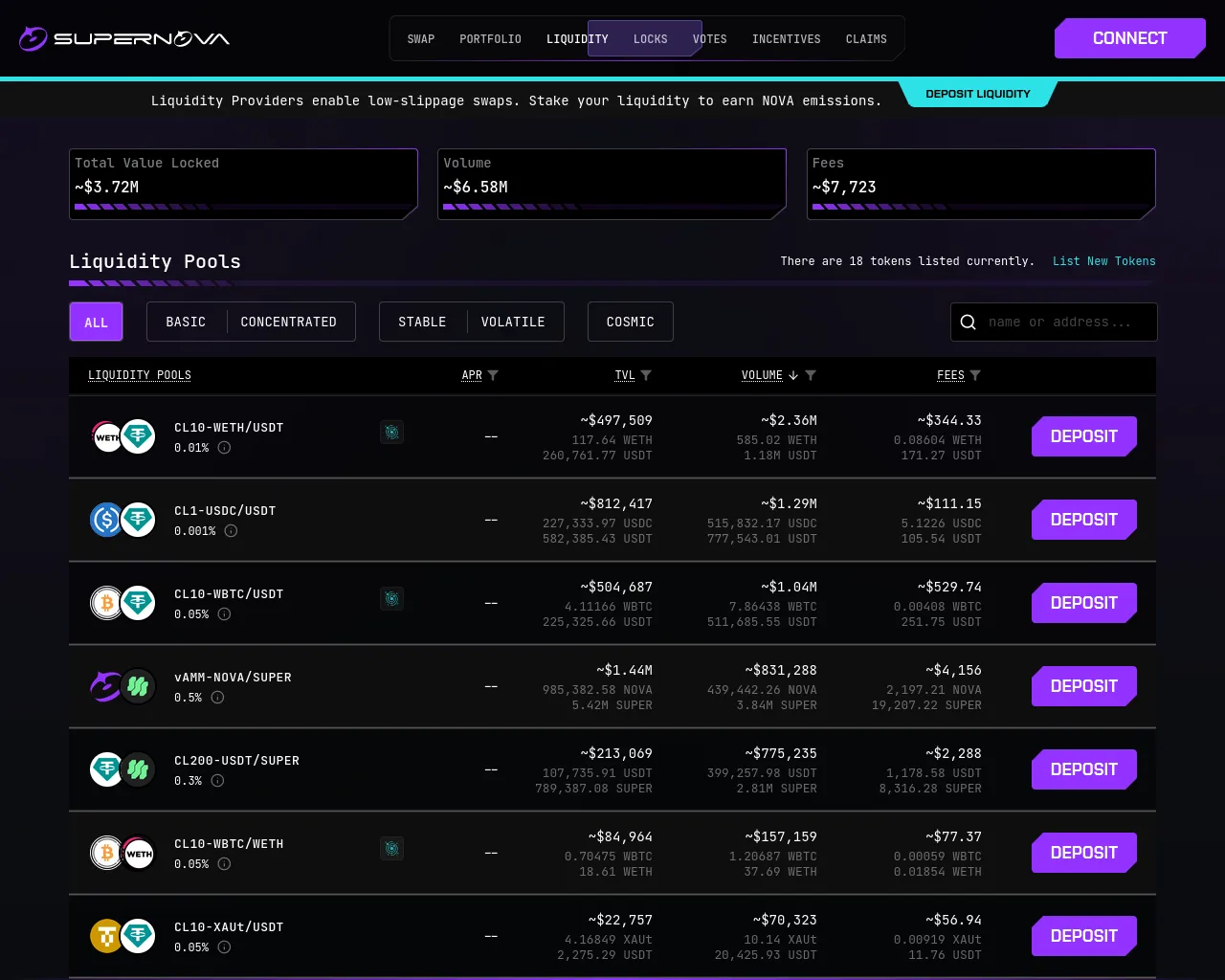1225x980 pixels.
Task: Deposit into the CL10-XAUt/USDT pool
Action: pyautogui.click(x=1084, y=936)
